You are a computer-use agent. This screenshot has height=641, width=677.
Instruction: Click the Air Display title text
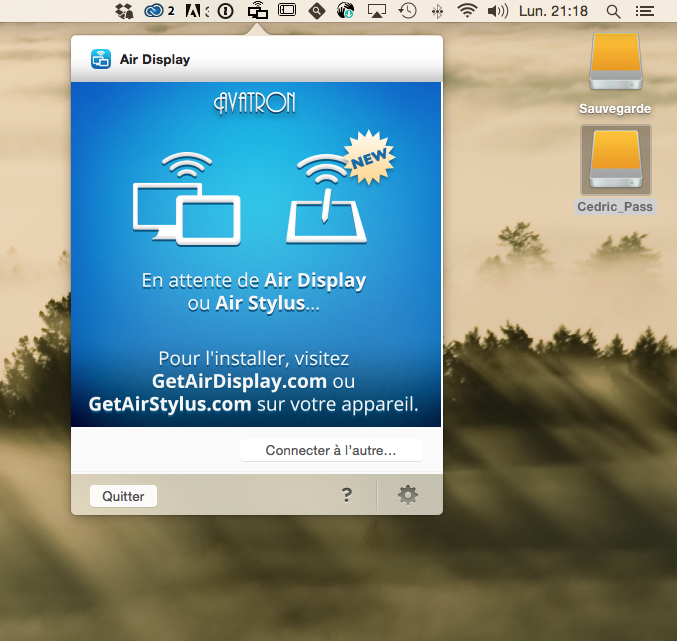click(x=155, y=59)
